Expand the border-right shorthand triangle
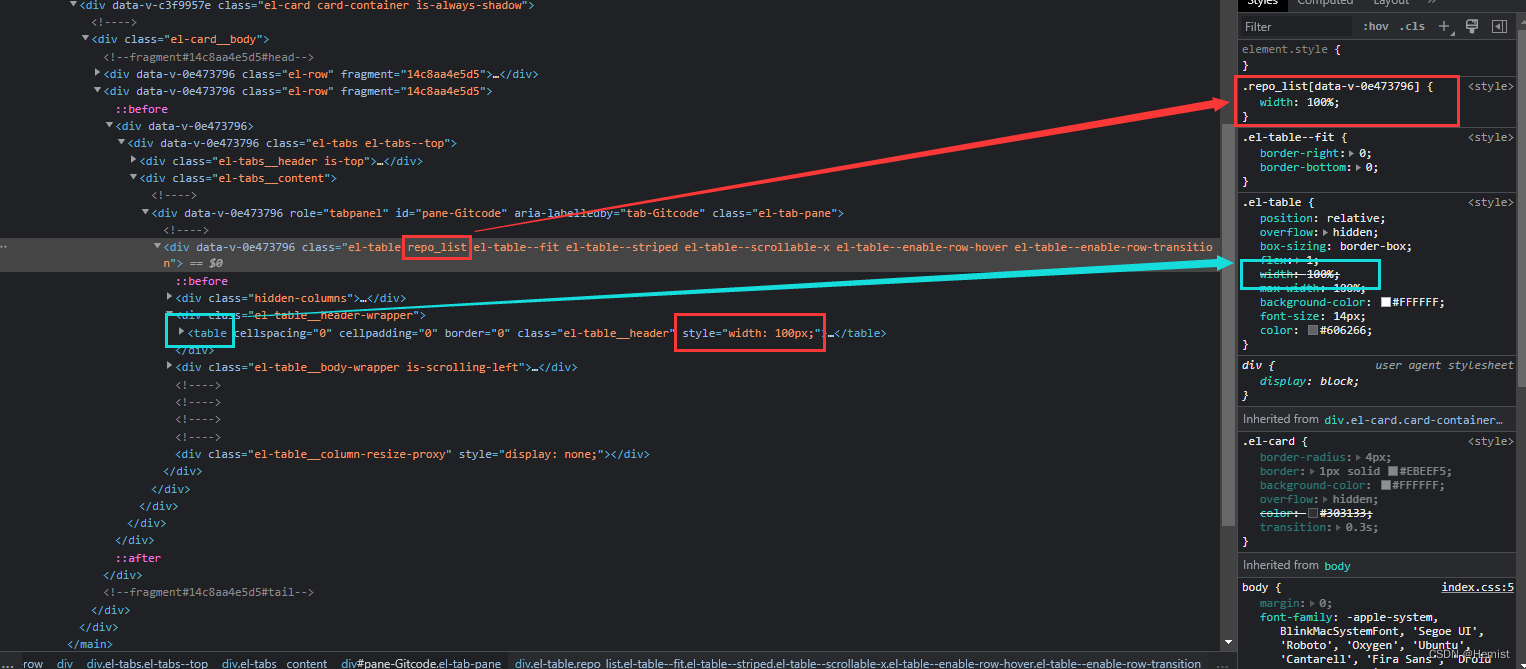This screenshot has width=1526, height=669. [x=1352, y=154]
